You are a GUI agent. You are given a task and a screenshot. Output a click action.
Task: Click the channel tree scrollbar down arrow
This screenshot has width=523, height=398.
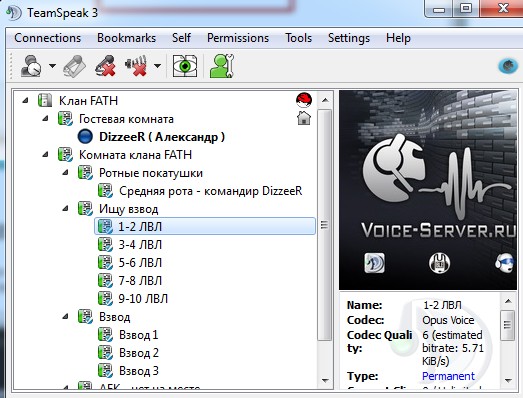pos(325,380)
